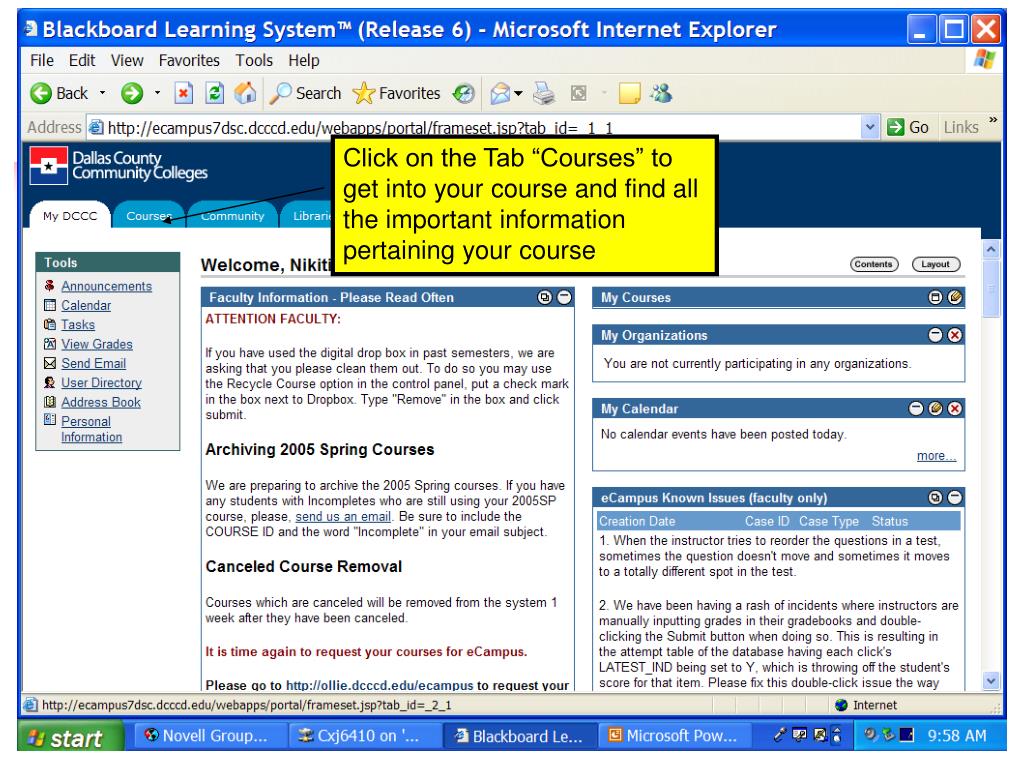Print the page with the printer icon
The image size is (1024, 768).
click(544, 93)
